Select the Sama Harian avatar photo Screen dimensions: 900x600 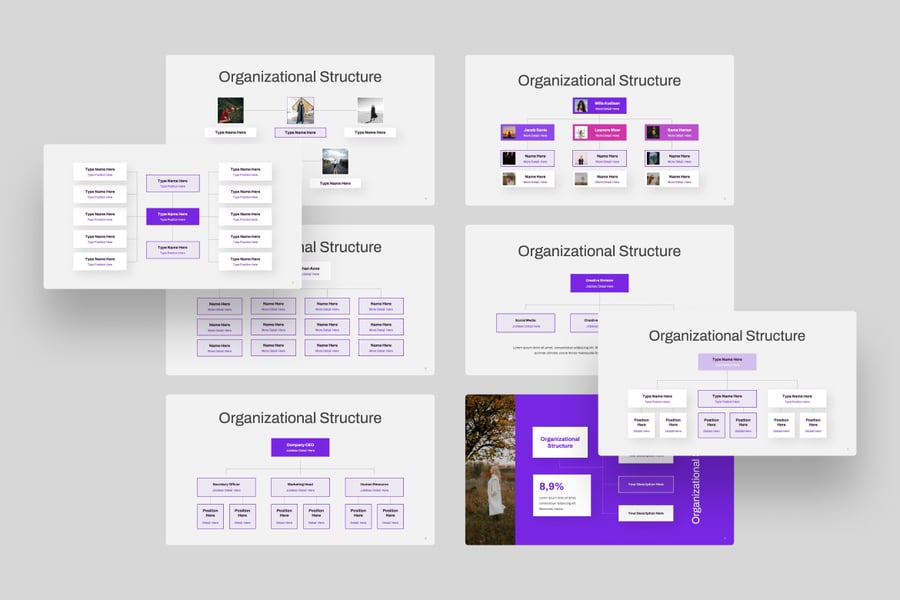(653, 132)
